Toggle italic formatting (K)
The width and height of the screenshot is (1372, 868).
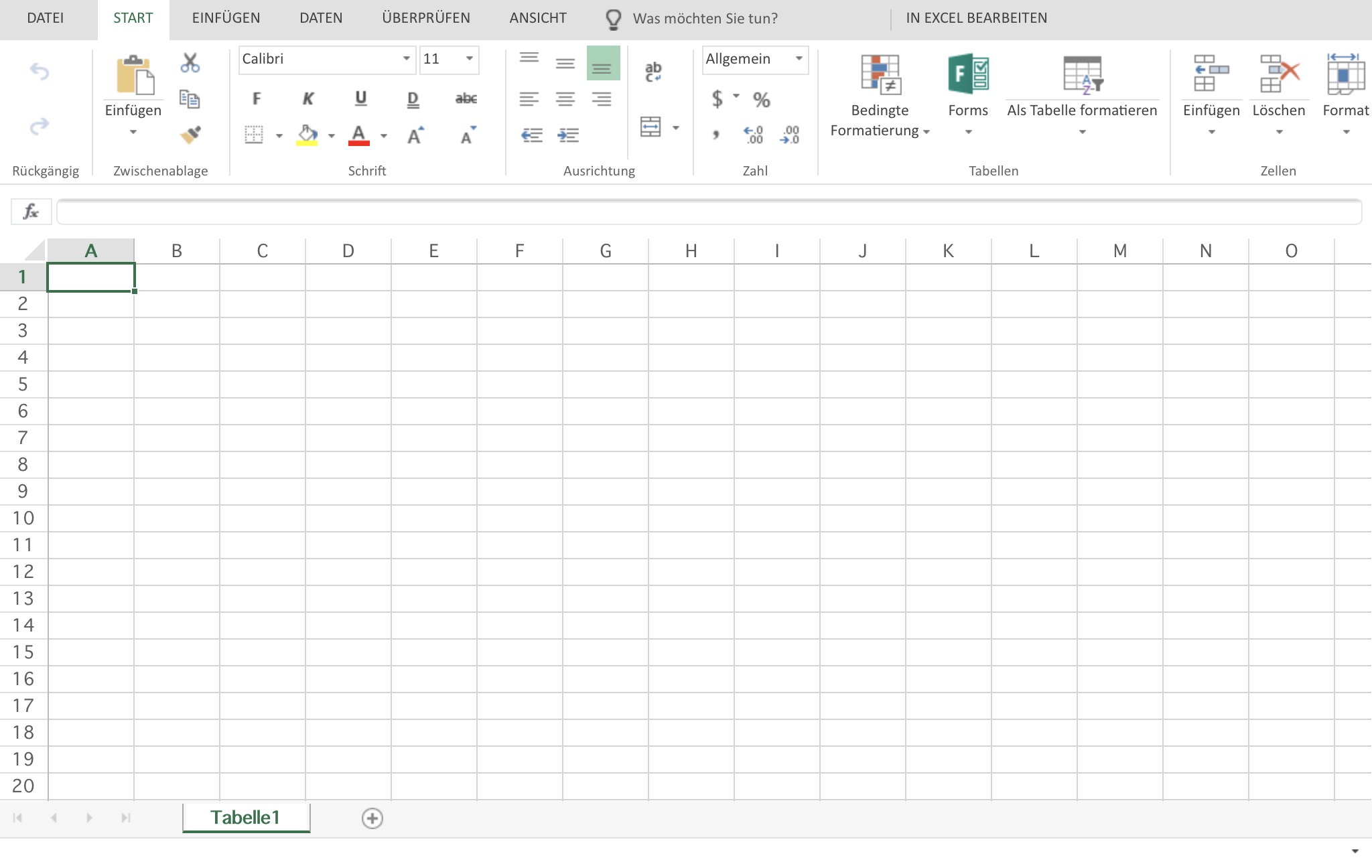tap(308, 99)
